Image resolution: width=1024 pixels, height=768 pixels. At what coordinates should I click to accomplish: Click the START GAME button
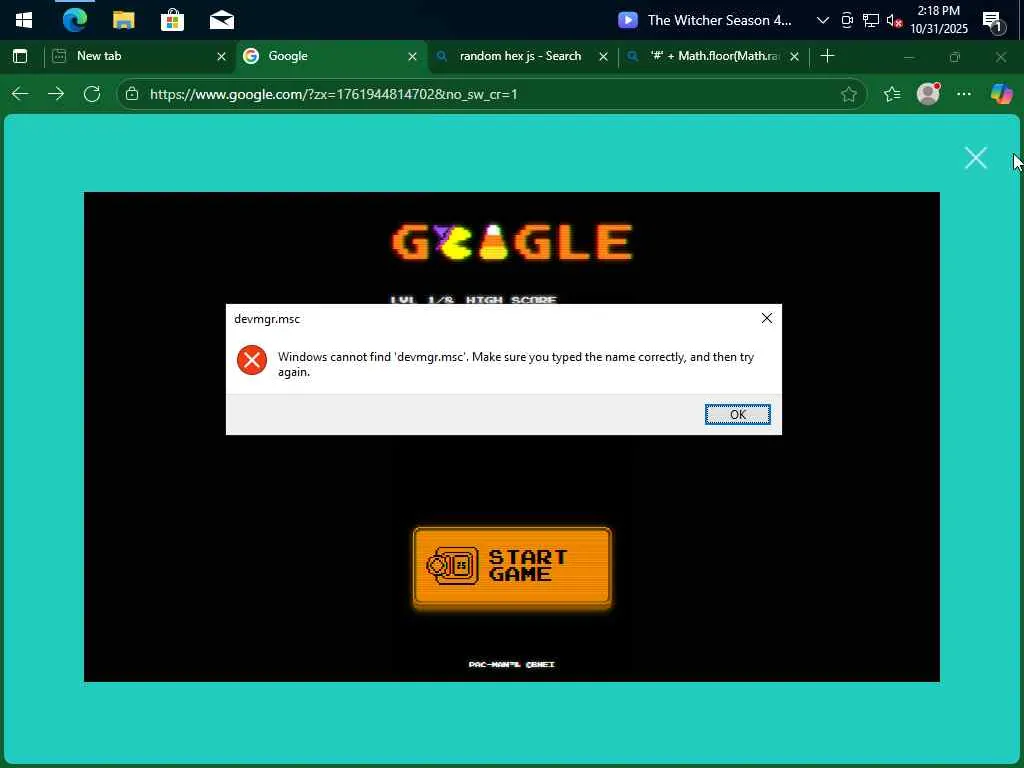[512, 568]
